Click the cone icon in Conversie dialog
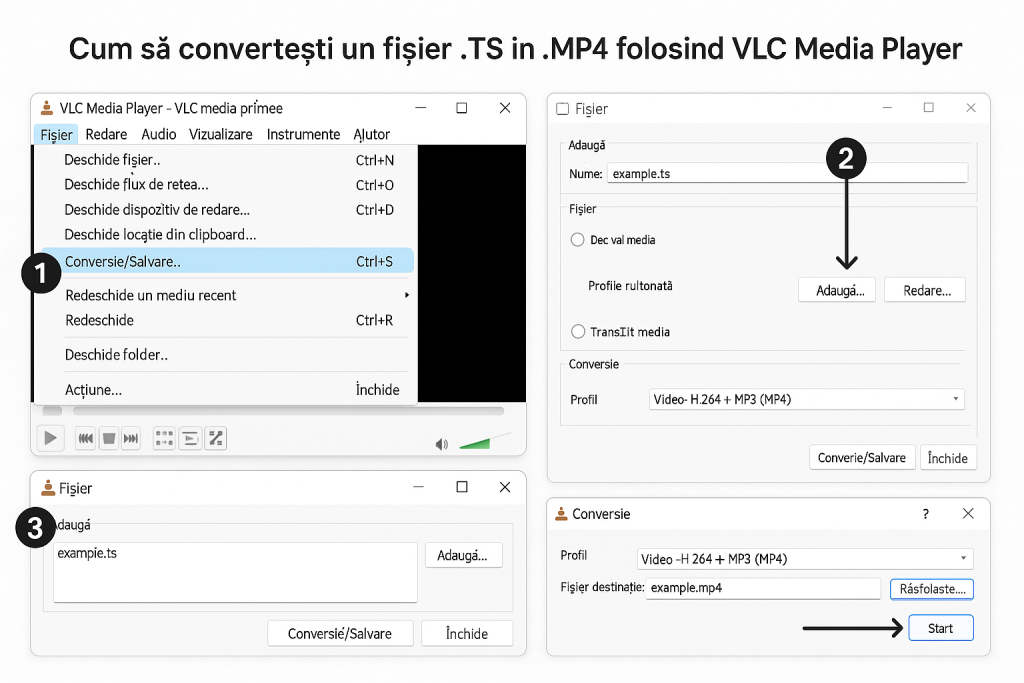The height and width of the screenshot is (683, 1024). tap(561, 514)
